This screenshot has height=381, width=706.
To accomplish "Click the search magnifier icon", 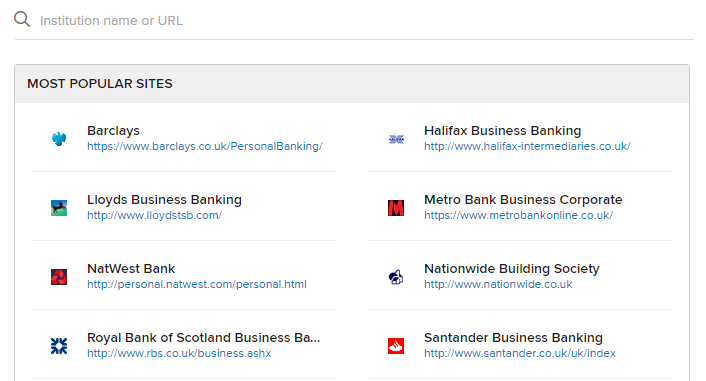I will (x=22, y=20).
